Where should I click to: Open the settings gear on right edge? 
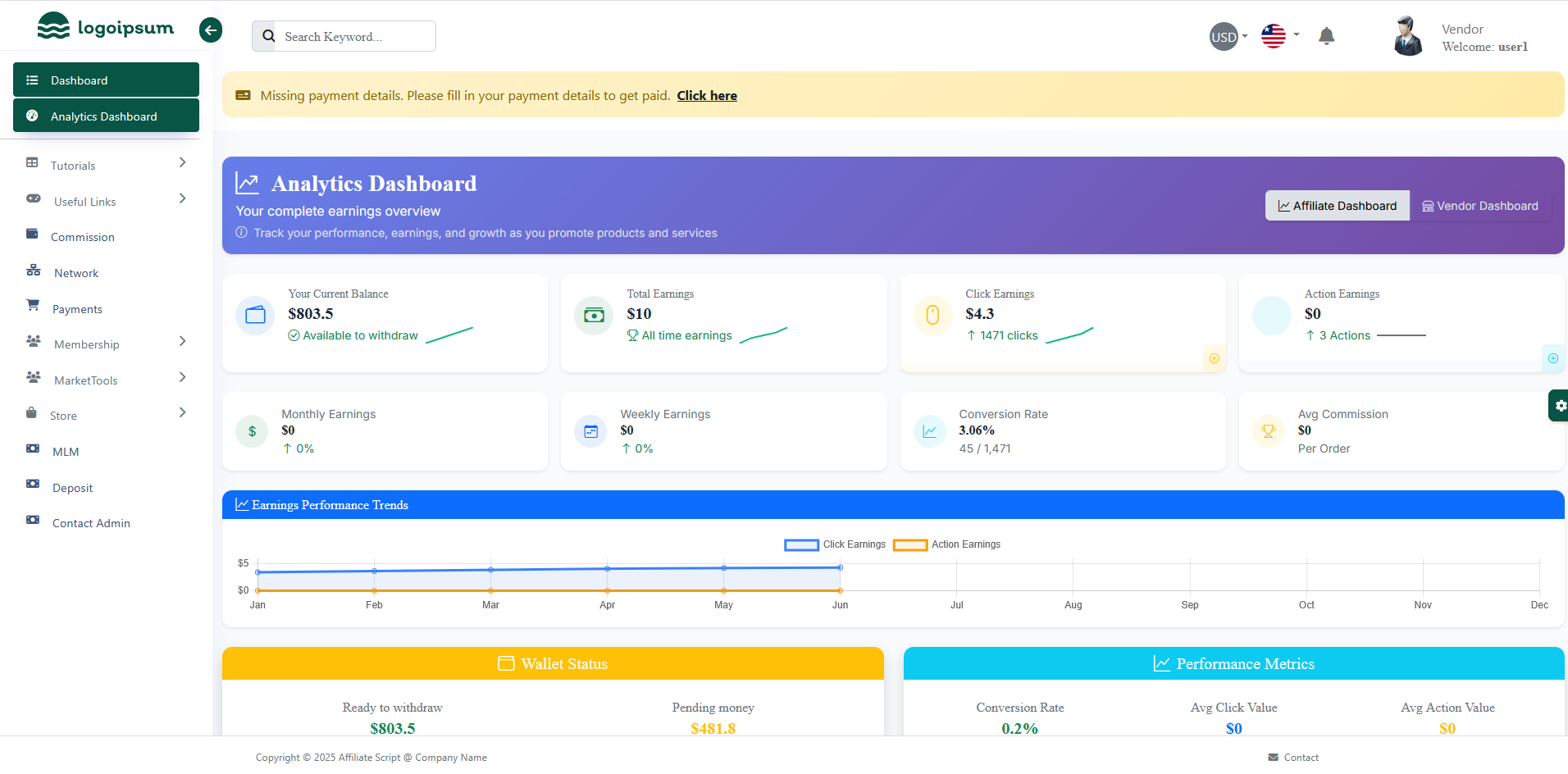point(1559,406)
